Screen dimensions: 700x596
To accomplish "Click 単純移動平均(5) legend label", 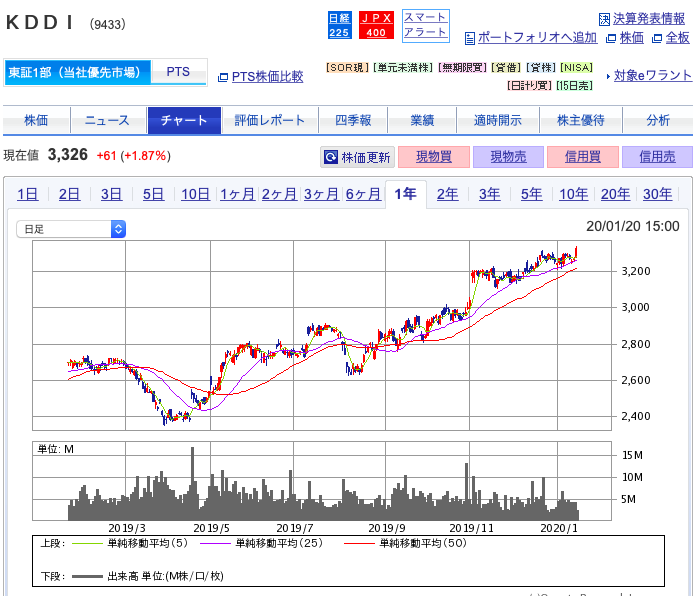I will (x=148, y=543).
